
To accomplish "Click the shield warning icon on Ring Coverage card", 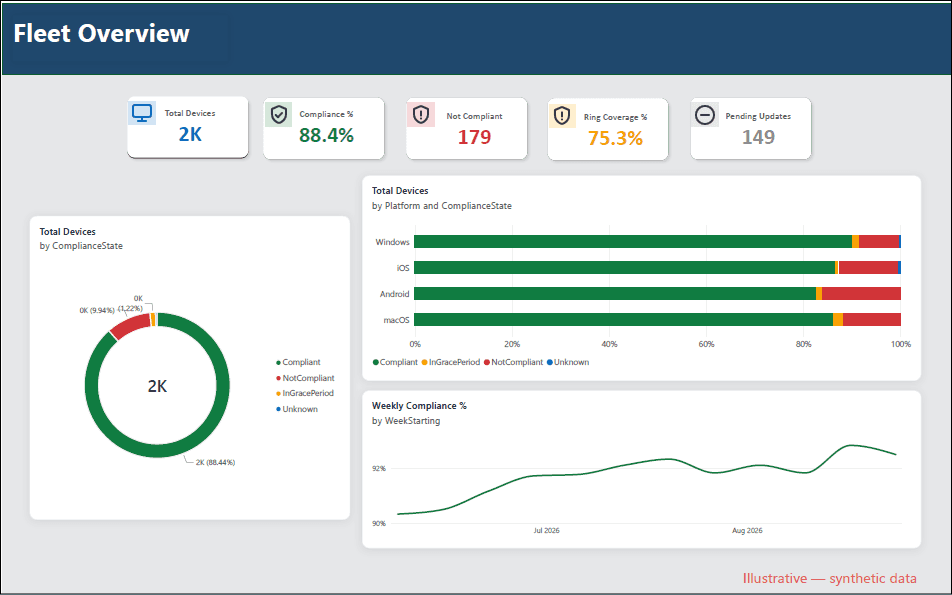I will tap(562, 115).
